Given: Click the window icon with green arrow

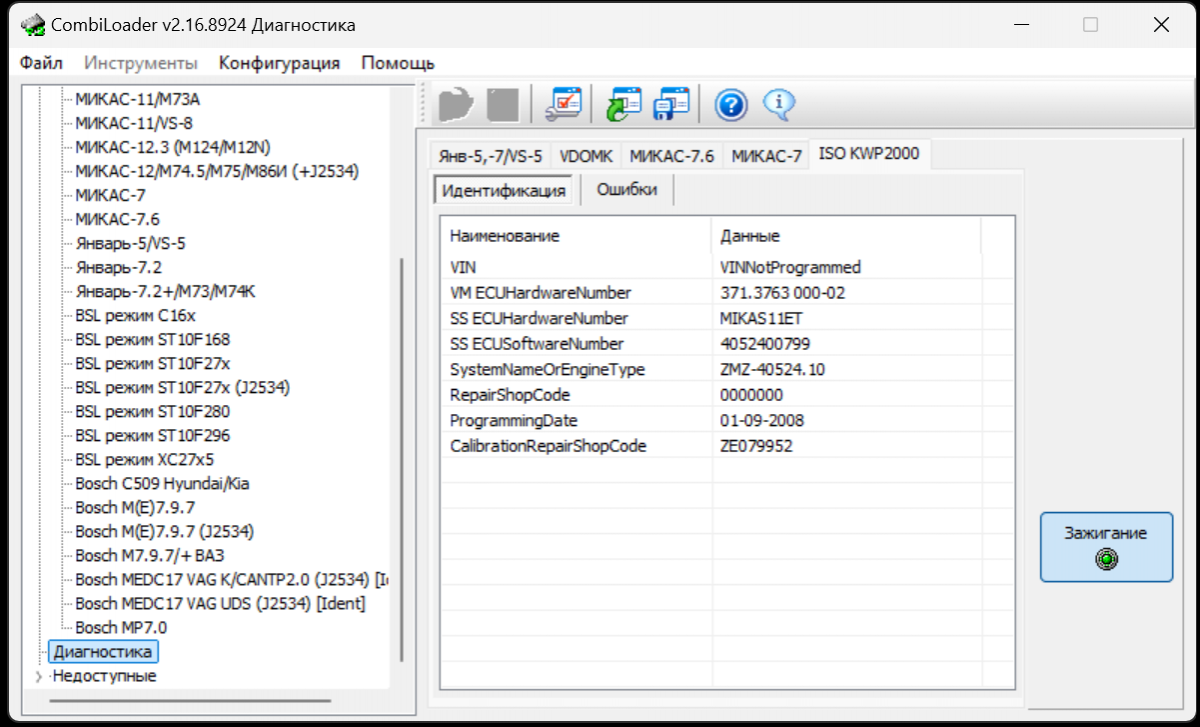Looking at the screenshot, I should (625, 103).
